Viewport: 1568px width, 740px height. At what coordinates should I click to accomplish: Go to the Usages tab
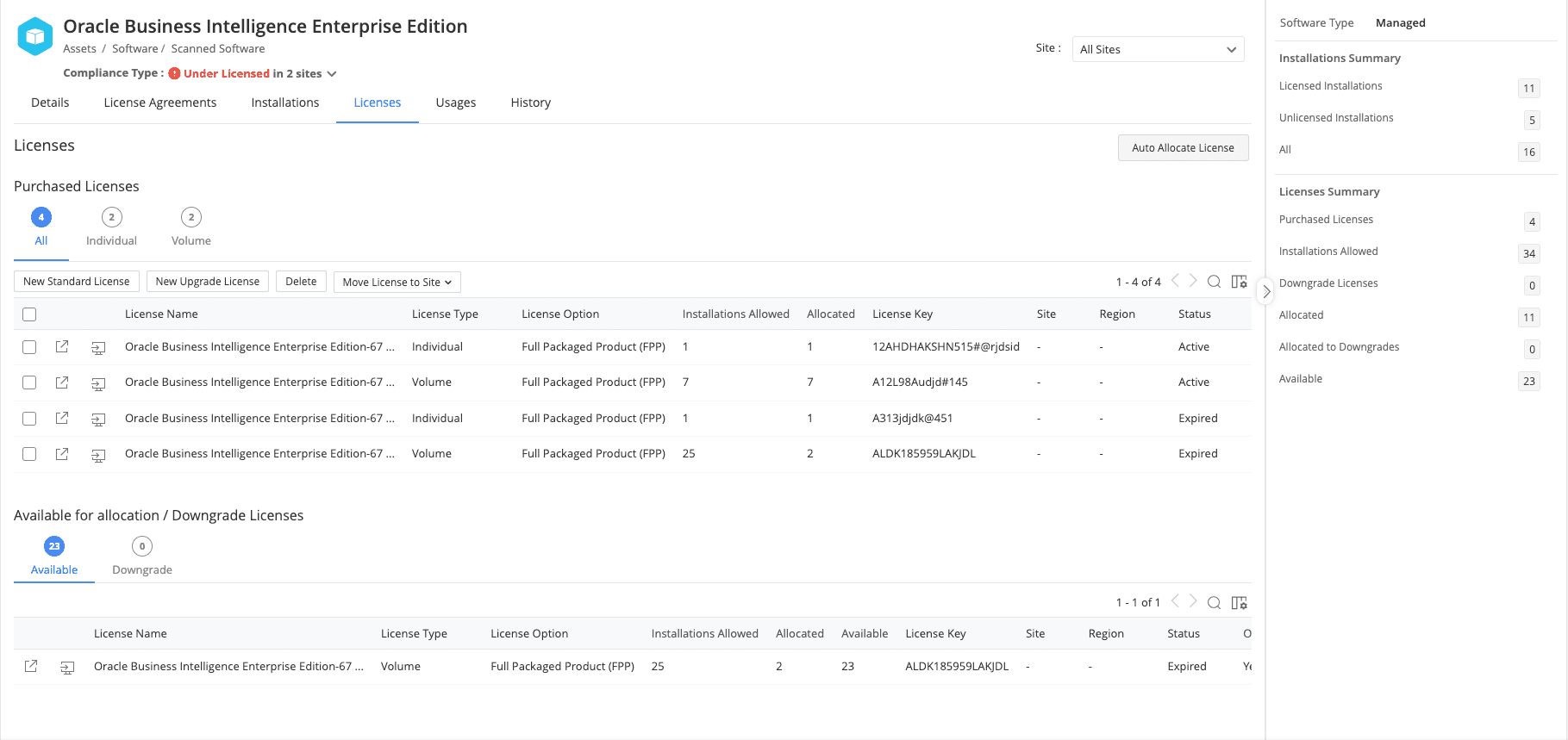[x=456, y=103]
